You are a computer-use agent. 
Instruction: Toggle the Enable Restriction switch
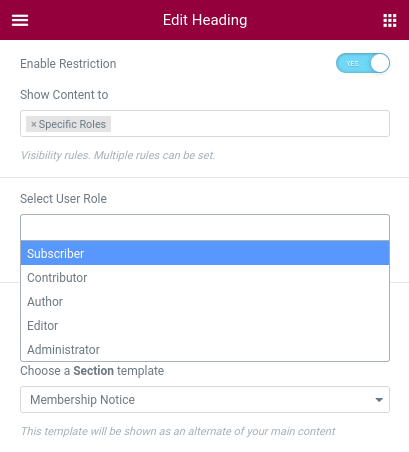click(x=363, y=63)
